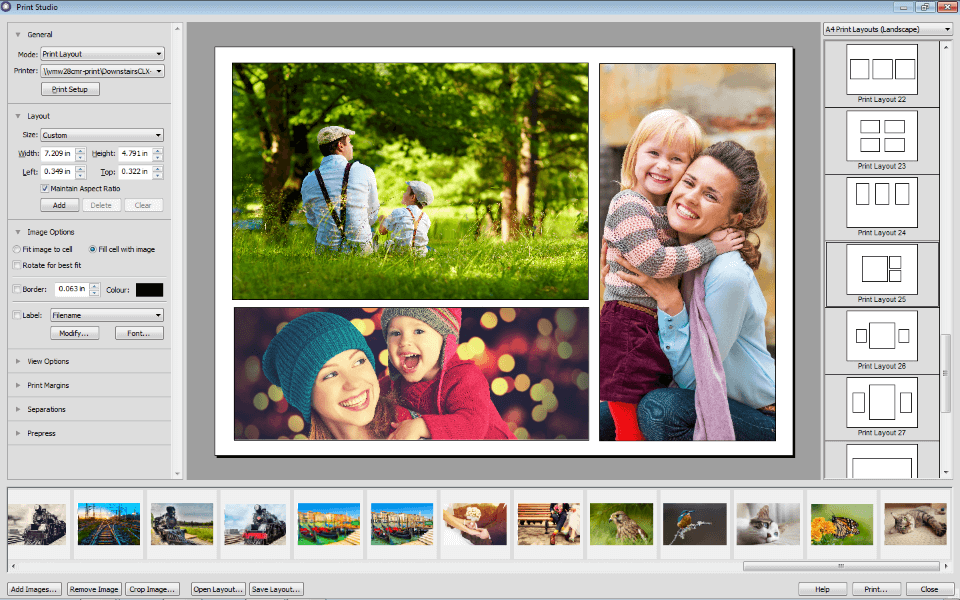960x600 pixels.
Task: Select Print Layout 26 template icon
Action: tap(882, 340)
